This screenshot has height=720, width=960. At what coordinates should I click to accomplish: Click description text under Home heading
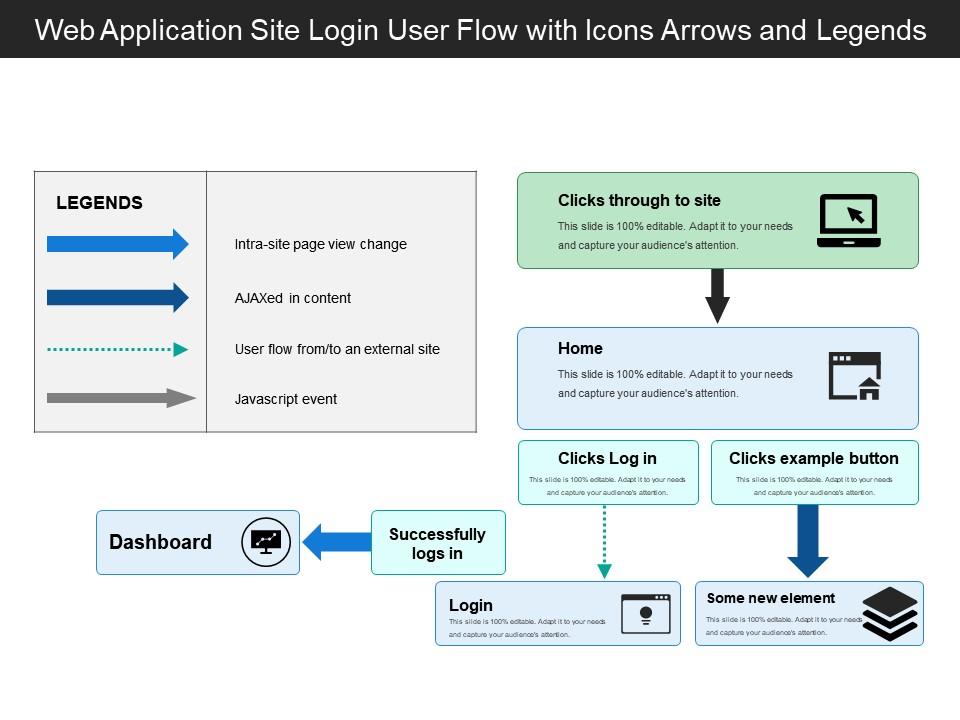click(x=675, y=384)
